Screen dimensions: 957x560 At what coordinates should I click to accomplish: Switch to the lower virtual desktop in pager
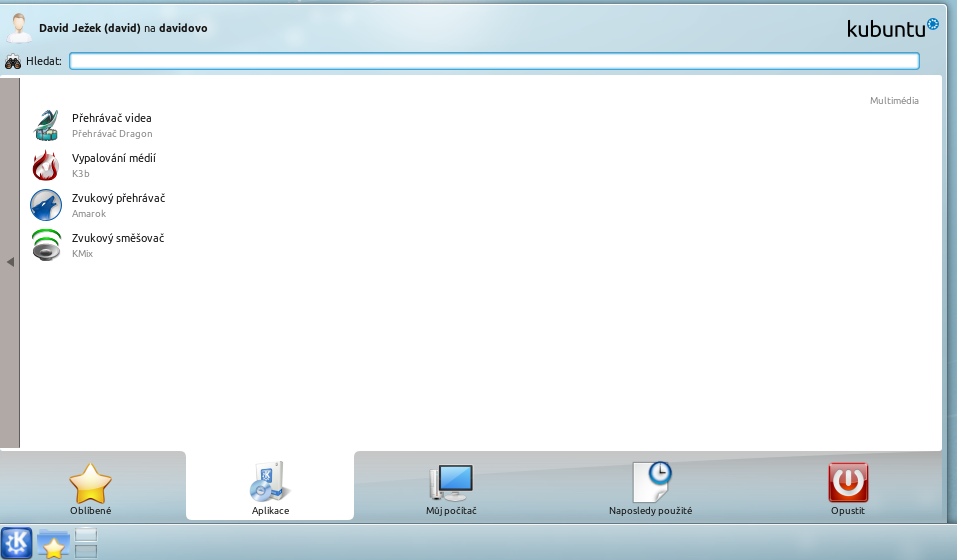pyautogui.click(x=85, y=551)
